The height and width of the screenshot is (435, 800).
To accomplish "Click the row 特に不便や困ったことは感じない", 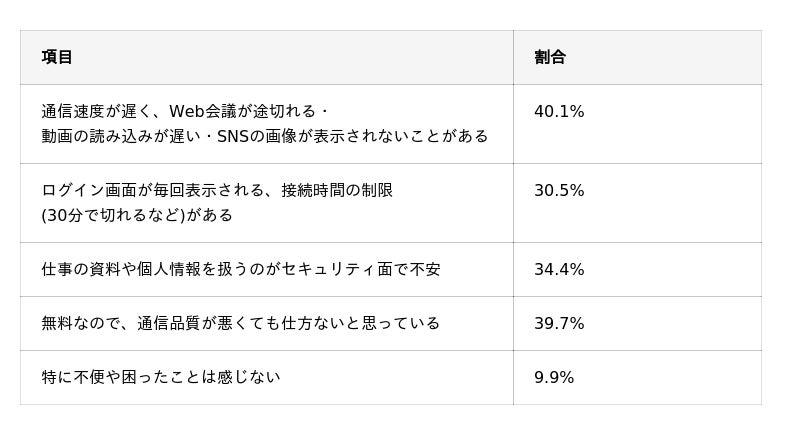I will click(161, 378).
